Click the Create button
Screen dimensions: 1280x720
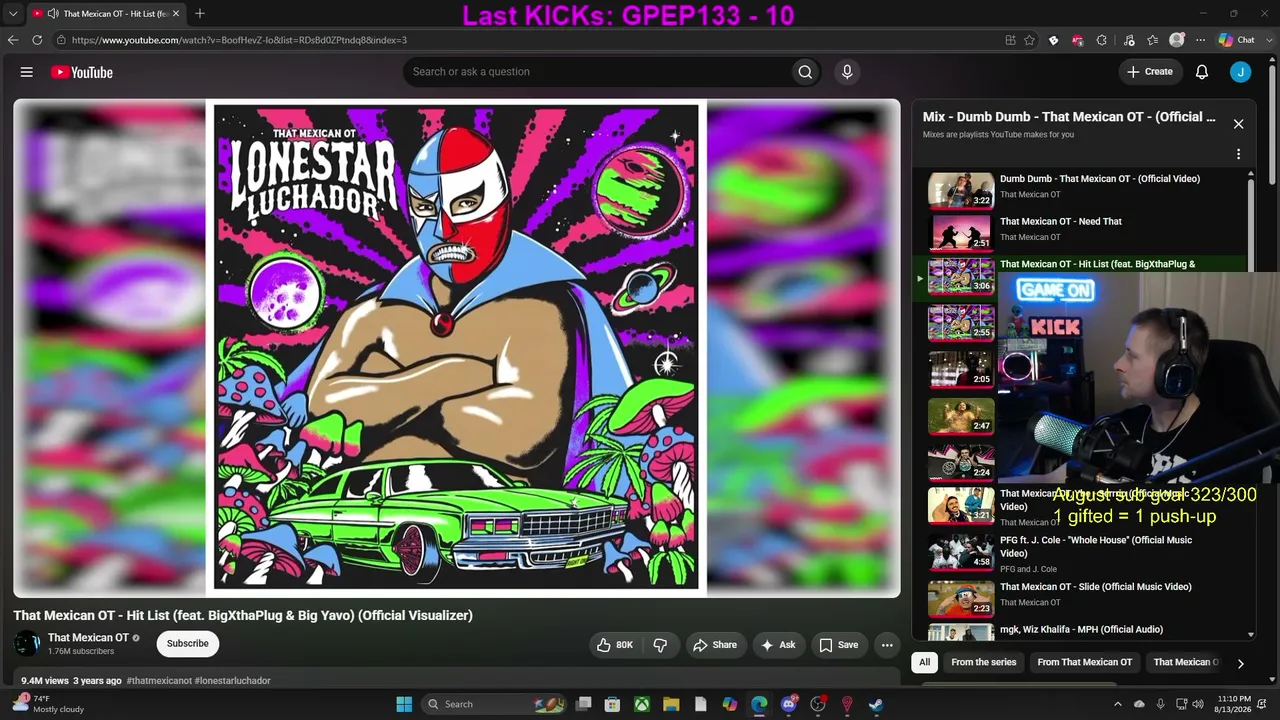(1150, 72)
